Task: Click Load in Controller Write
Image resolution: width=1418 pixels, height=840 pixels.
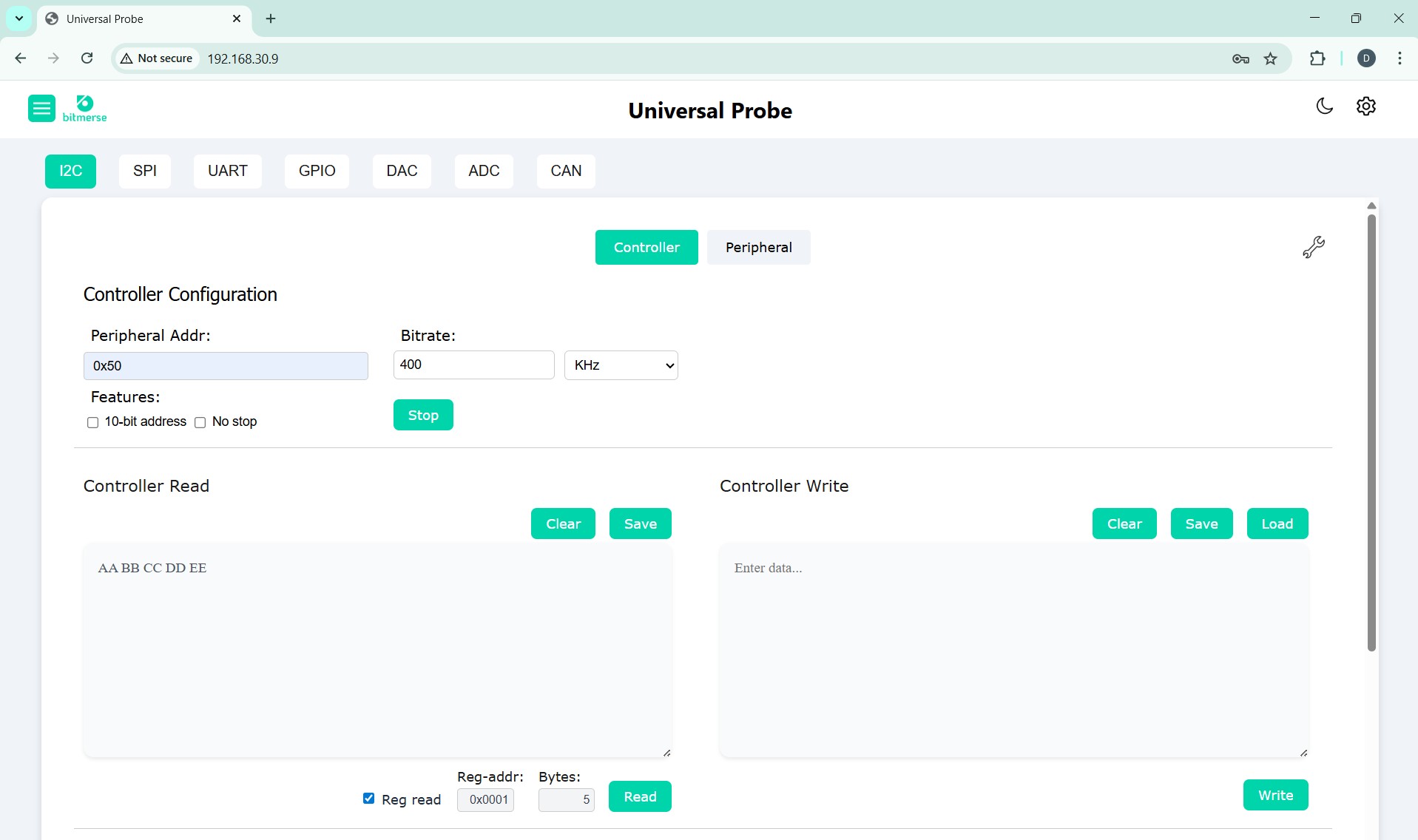Action: tap(1277, 524)
